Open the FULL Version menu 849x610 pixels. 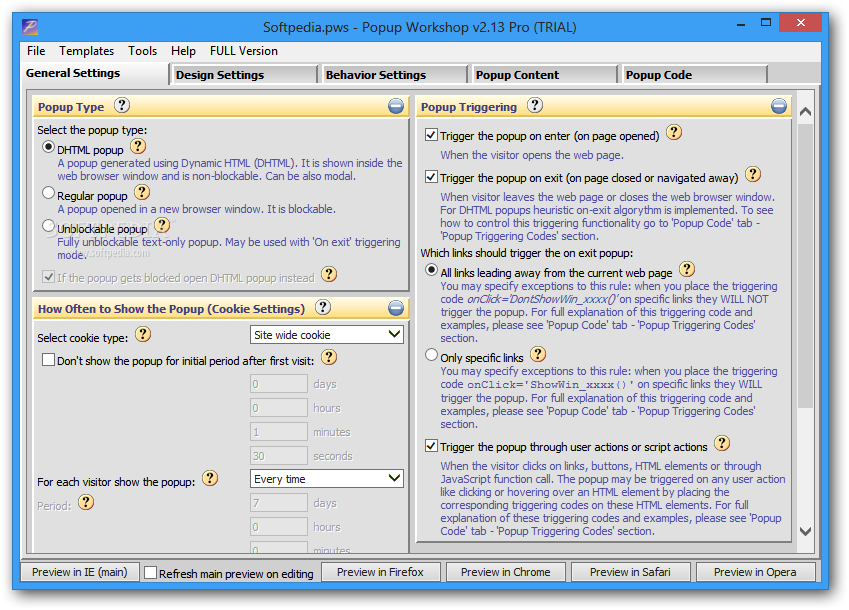click(x=244, y=51)
